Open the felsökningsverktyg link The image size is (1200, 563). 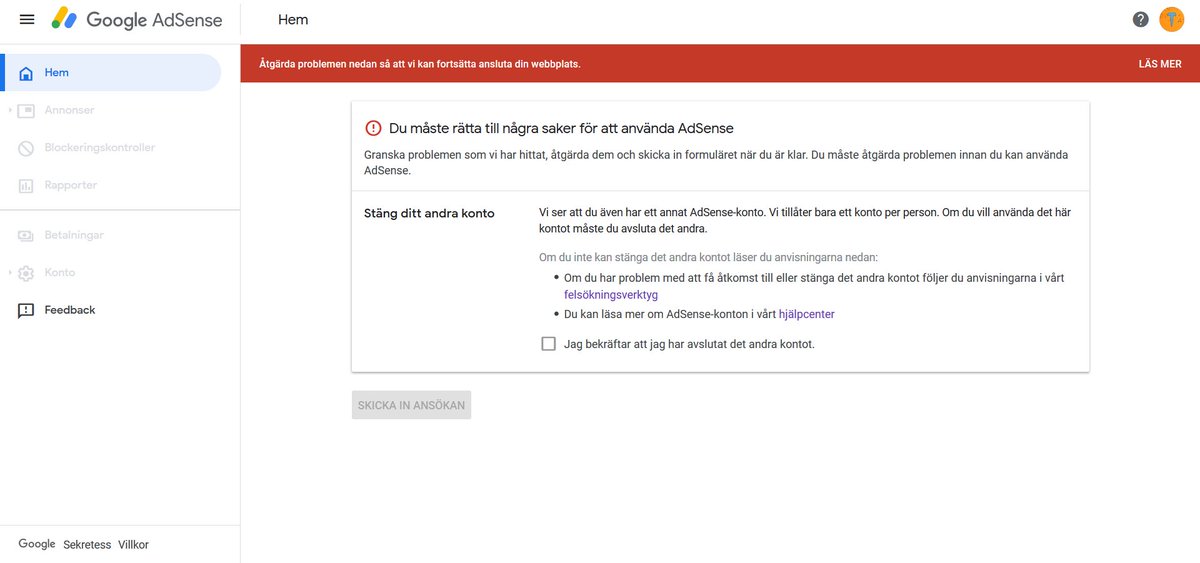click(x=611, y=295)
